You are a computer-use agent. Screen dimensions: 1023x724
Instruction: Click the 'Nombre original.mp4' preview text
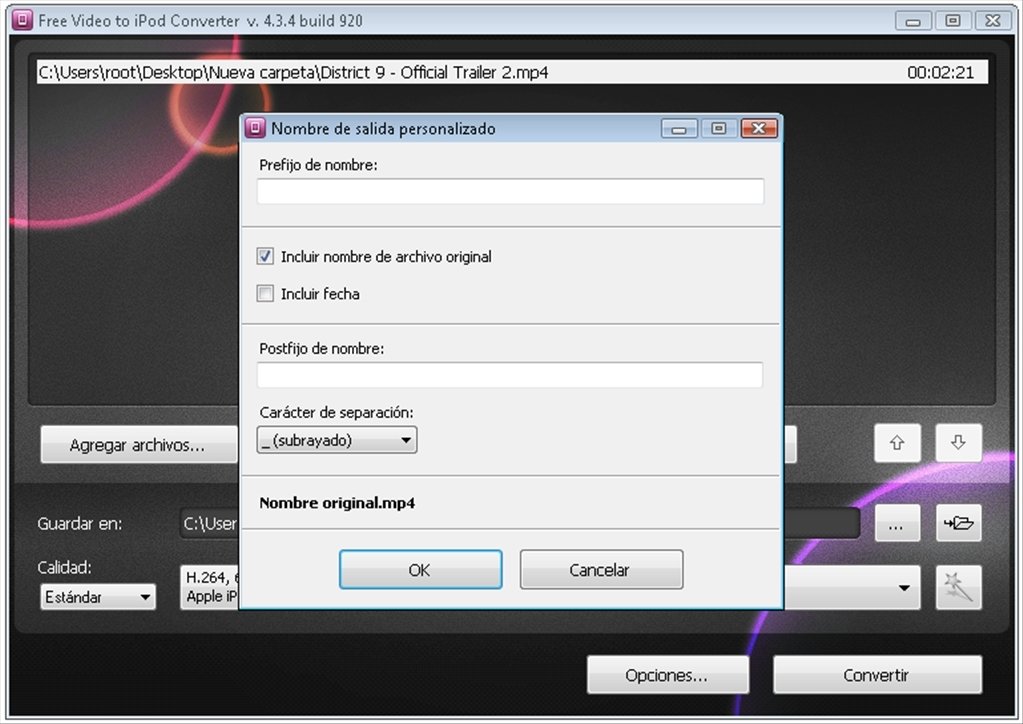point(337,503)
